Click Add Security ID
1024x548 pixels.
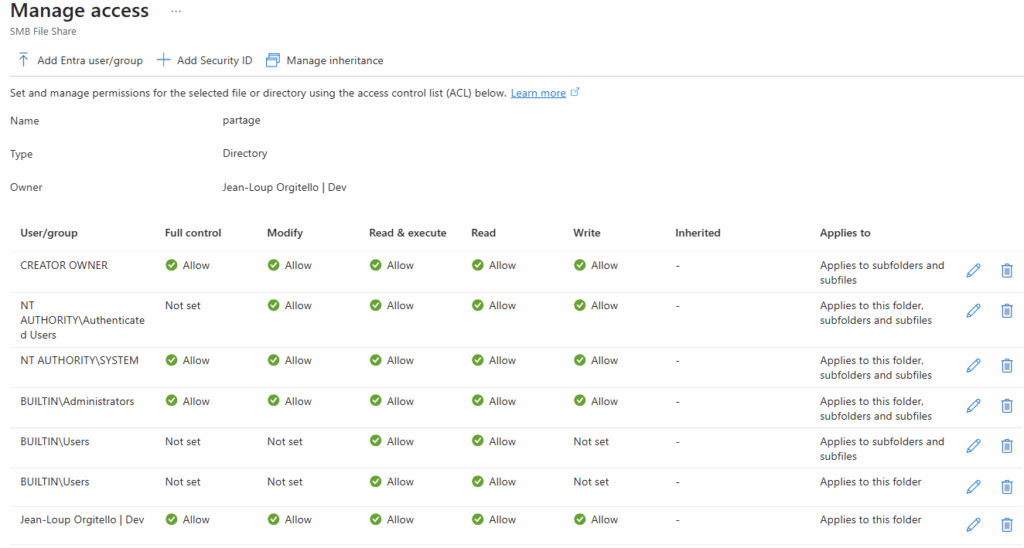[205, 60]
